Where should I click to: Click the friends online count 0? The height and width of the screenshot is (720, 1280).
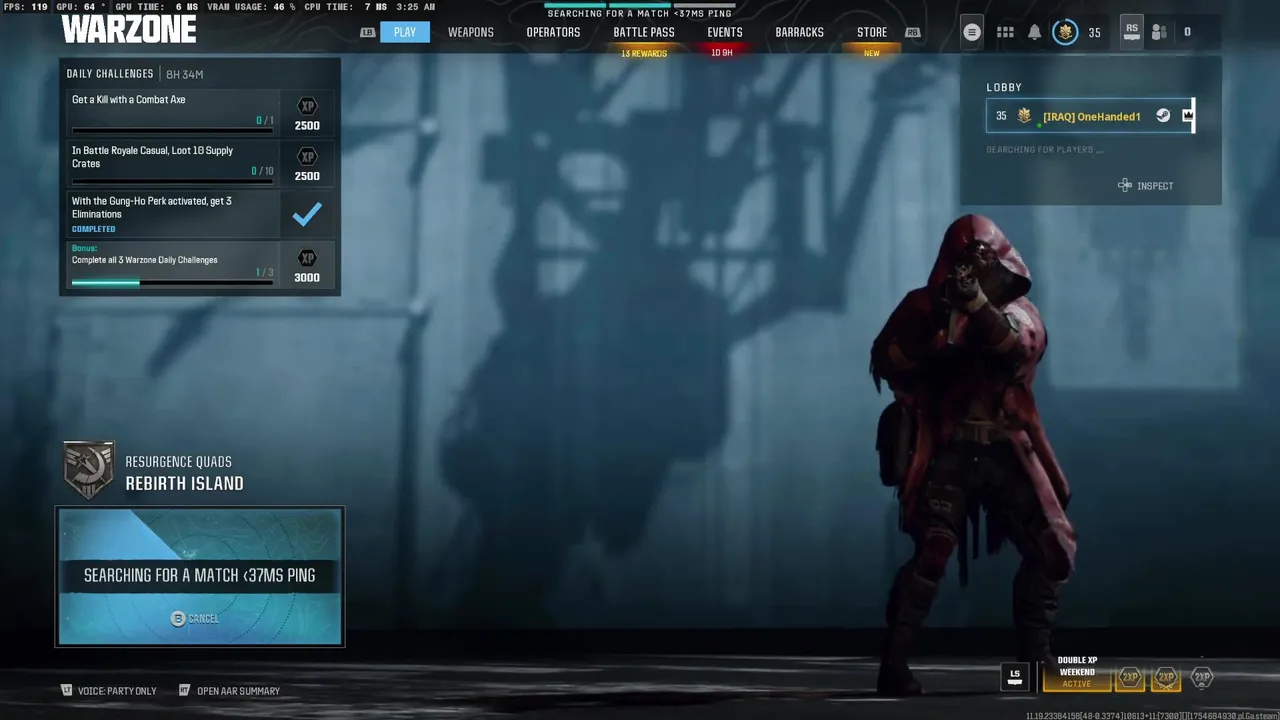[x=1187, y=32]
